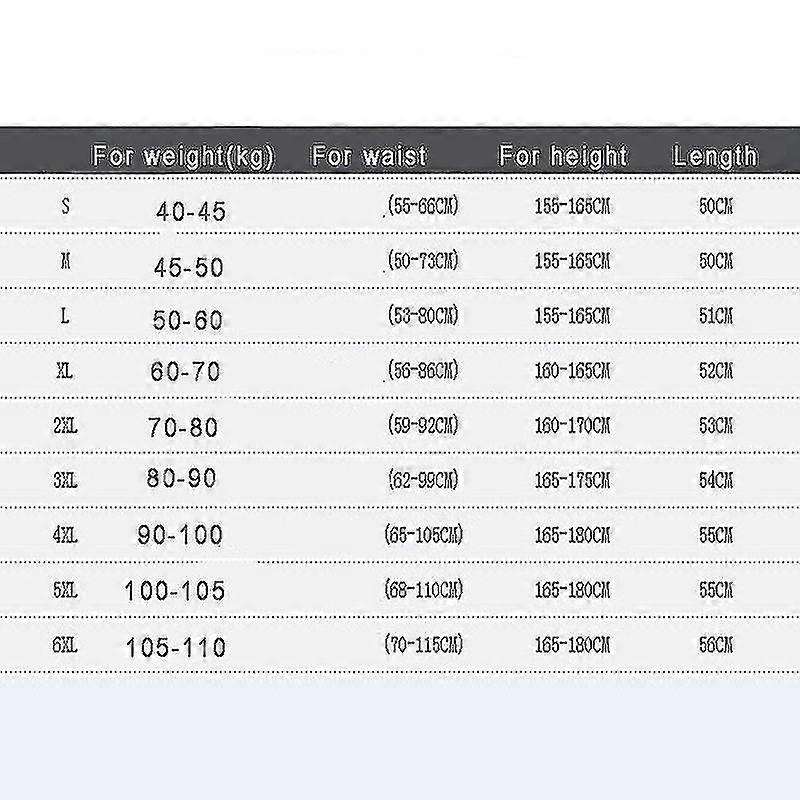Click the (65-105CM) waist measurement
Image resolution: width=800 pixels, height=800 pixels.
pyautogui.click(x=423, y=534)
